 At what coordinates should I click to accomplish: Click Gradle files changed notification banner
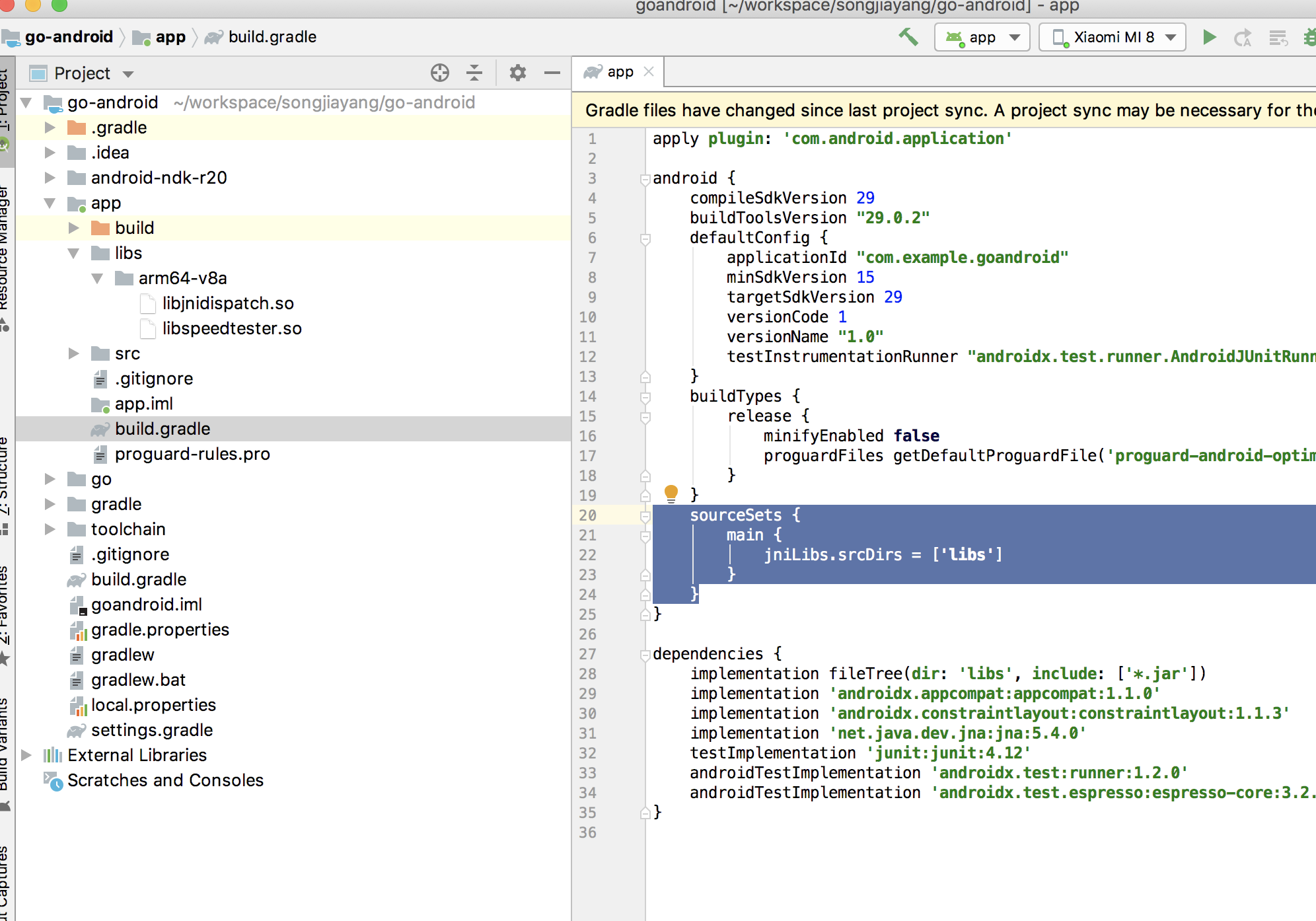943,110
